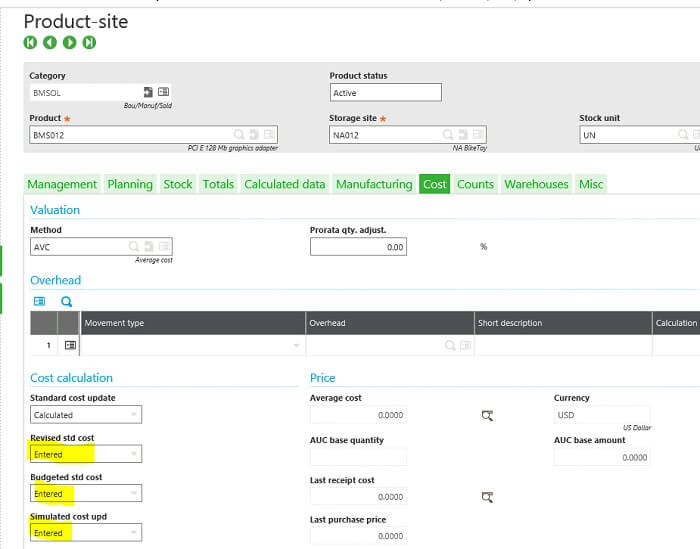Image resolution: width=700 pixels, height=549 pixels.
Task: Switch to the Warehouses tab
Action: [x=536, y=184]
